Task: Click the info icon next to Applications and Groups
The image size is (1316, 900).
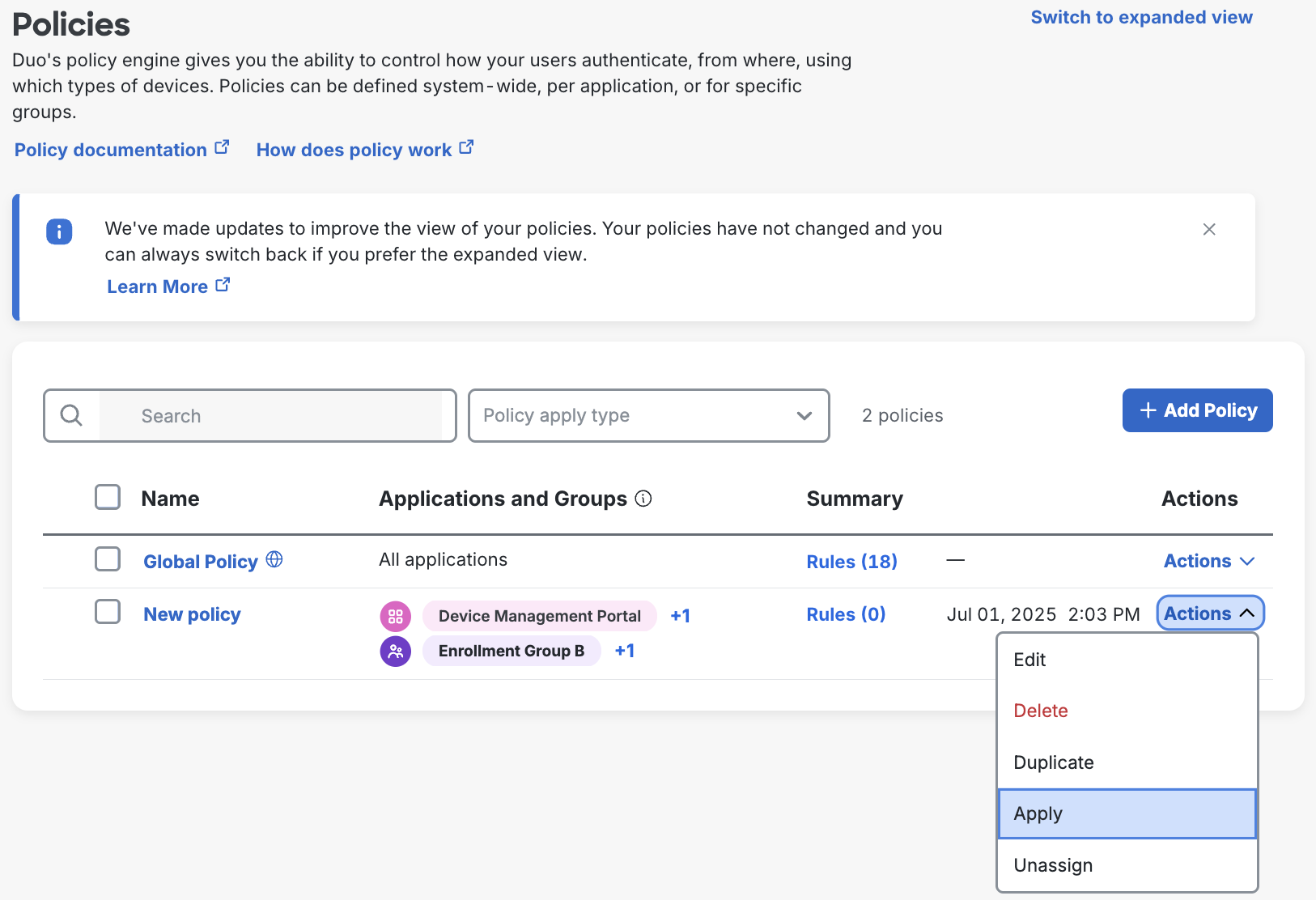Action: pyautogui.click(x=643, y=499)
